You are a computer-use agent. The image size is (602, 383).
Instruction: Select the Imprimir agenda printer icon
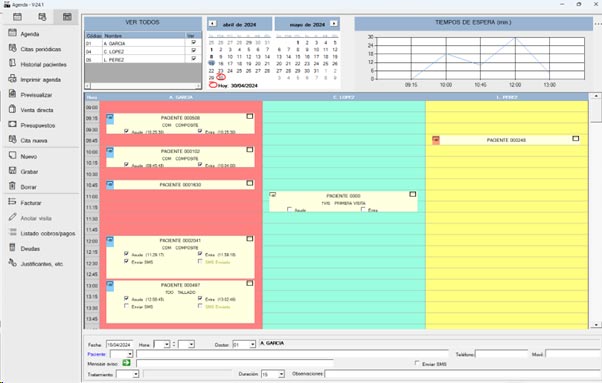(x=13, y=79)
